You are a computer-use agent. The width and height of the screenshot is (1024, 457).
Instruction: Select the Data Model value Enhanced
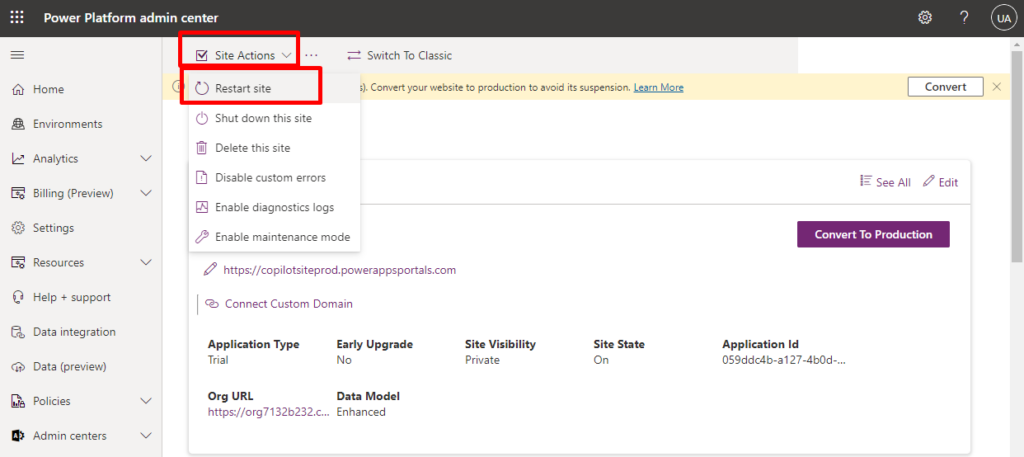click(361, 412)
